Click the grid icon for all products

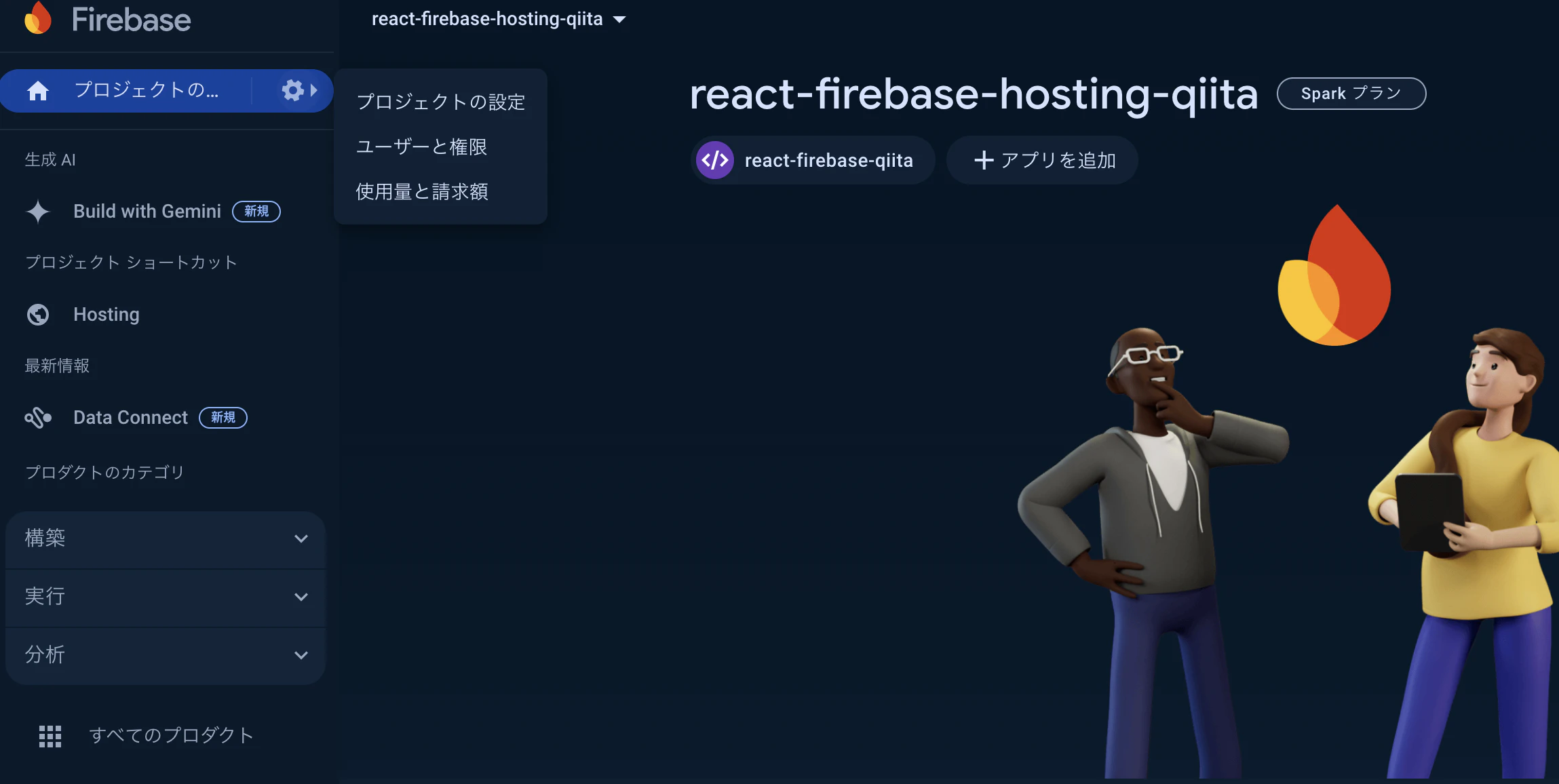(50, 736)
